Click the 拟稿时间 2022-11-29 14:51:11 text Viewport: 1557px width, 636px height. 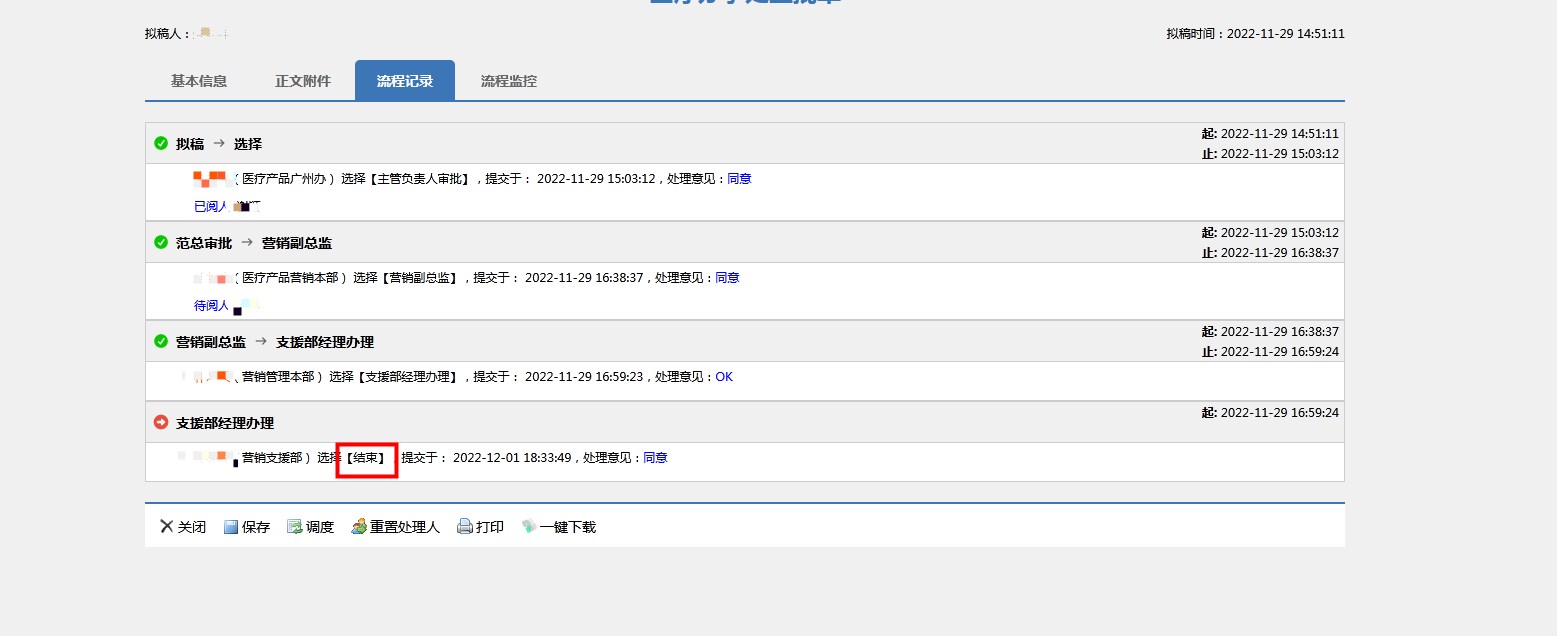tap(1255, 34)
